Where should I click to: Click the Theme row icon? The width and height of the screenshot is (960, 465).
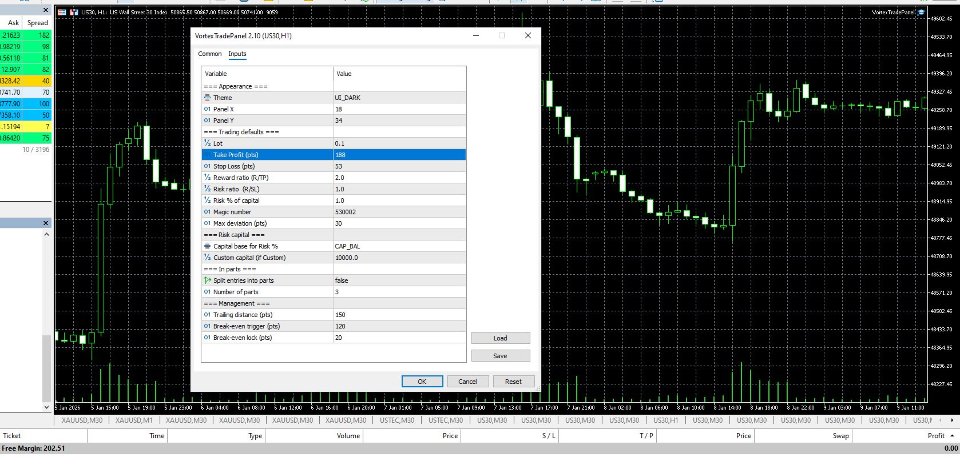click(207, 98)
